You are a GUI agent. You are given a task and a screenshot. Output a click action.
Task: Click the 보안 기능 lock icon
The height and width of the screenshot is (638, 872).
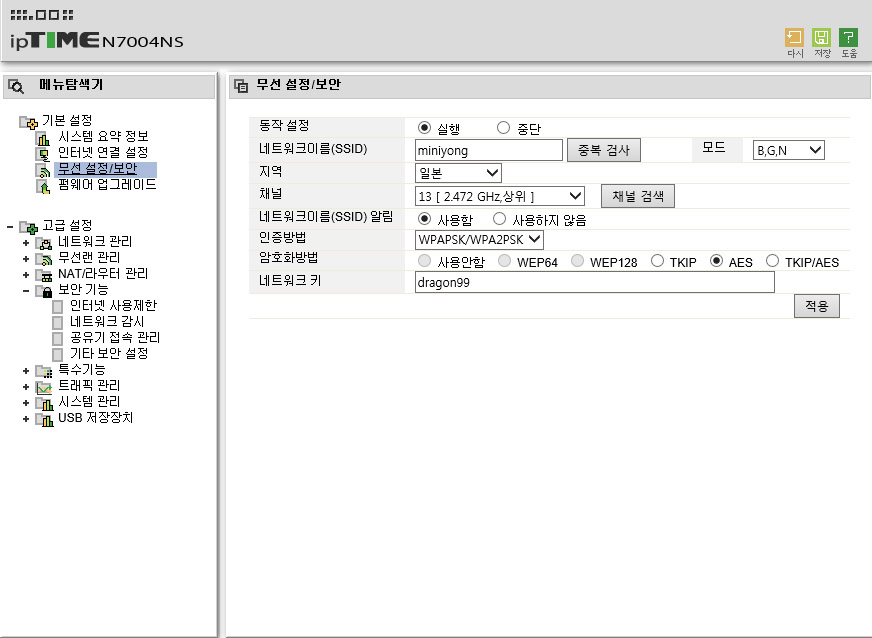tap(44, 291)
